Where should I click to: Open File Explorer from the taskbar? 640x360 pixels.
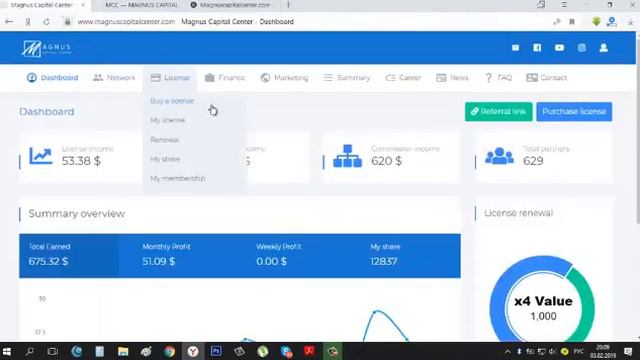coord(123,351)
